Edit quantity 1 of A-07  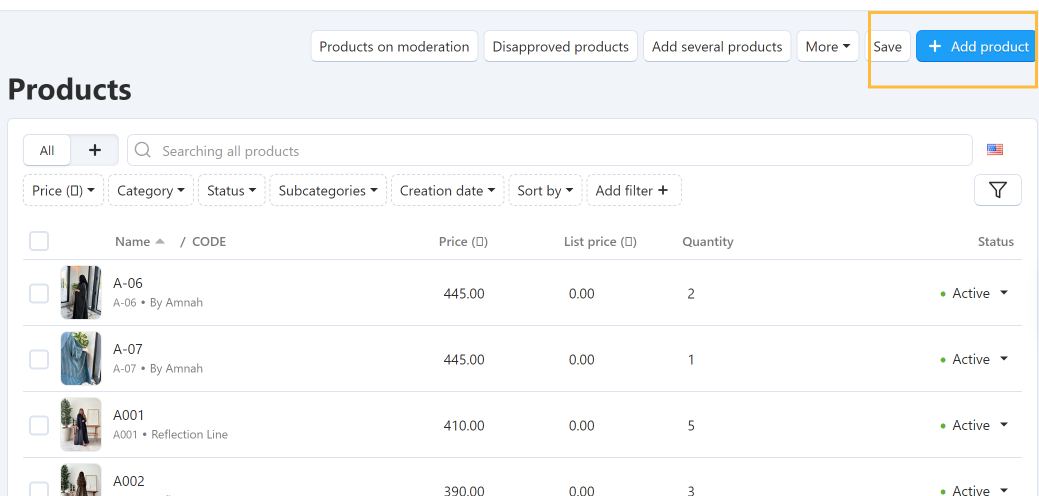691,360
